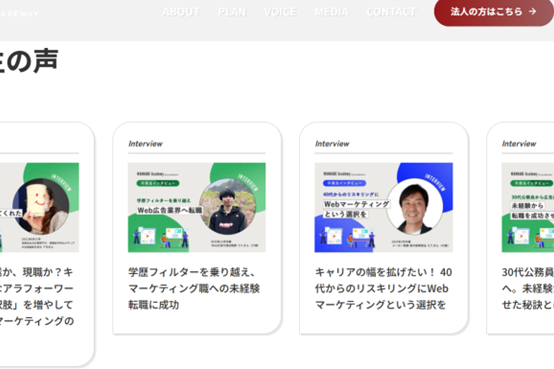Open the MEDIA menu item
Viewport: 554px width, 369px height.
331,12
